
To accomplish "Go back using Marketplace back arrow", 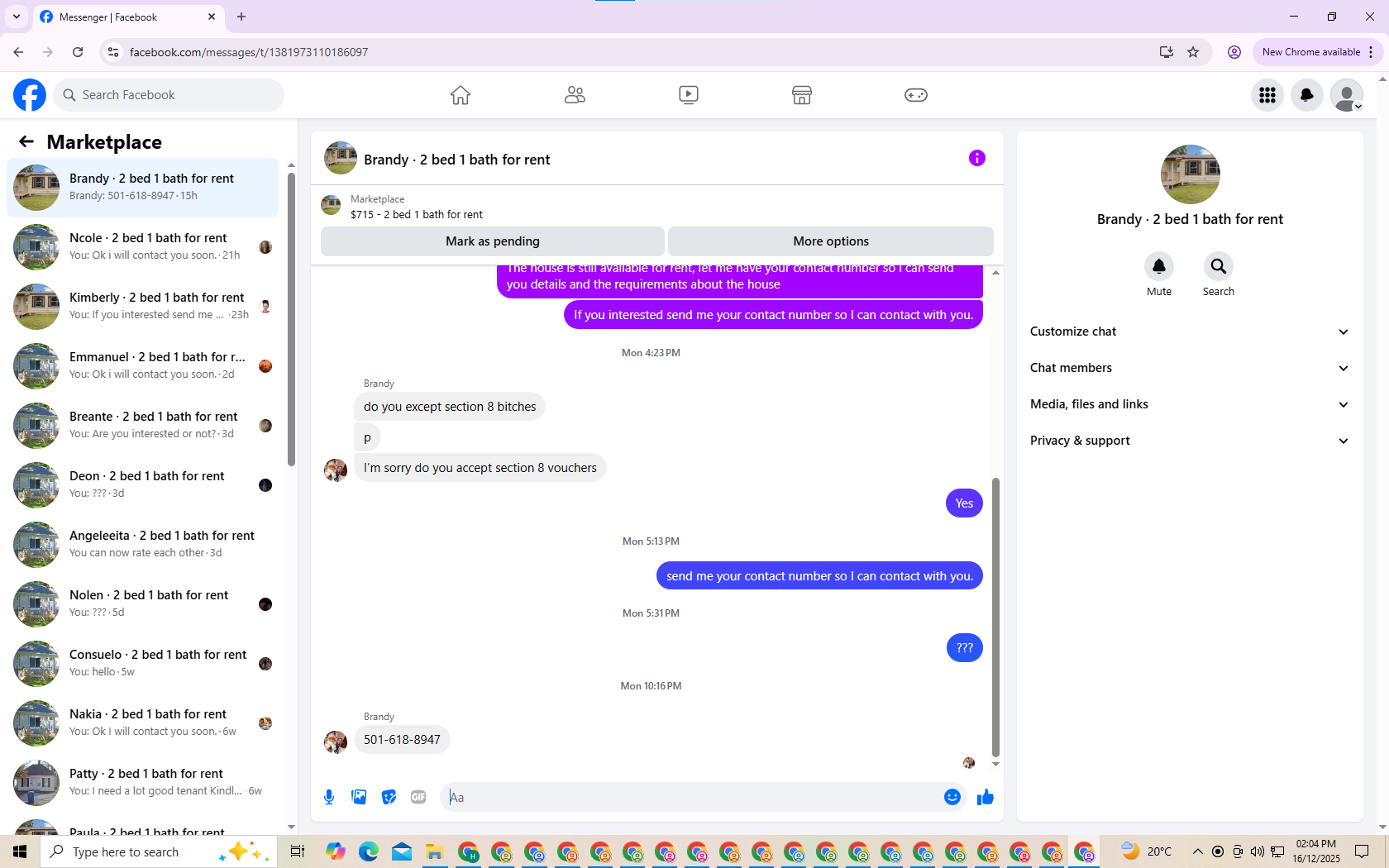I will [x=26, y=141].
